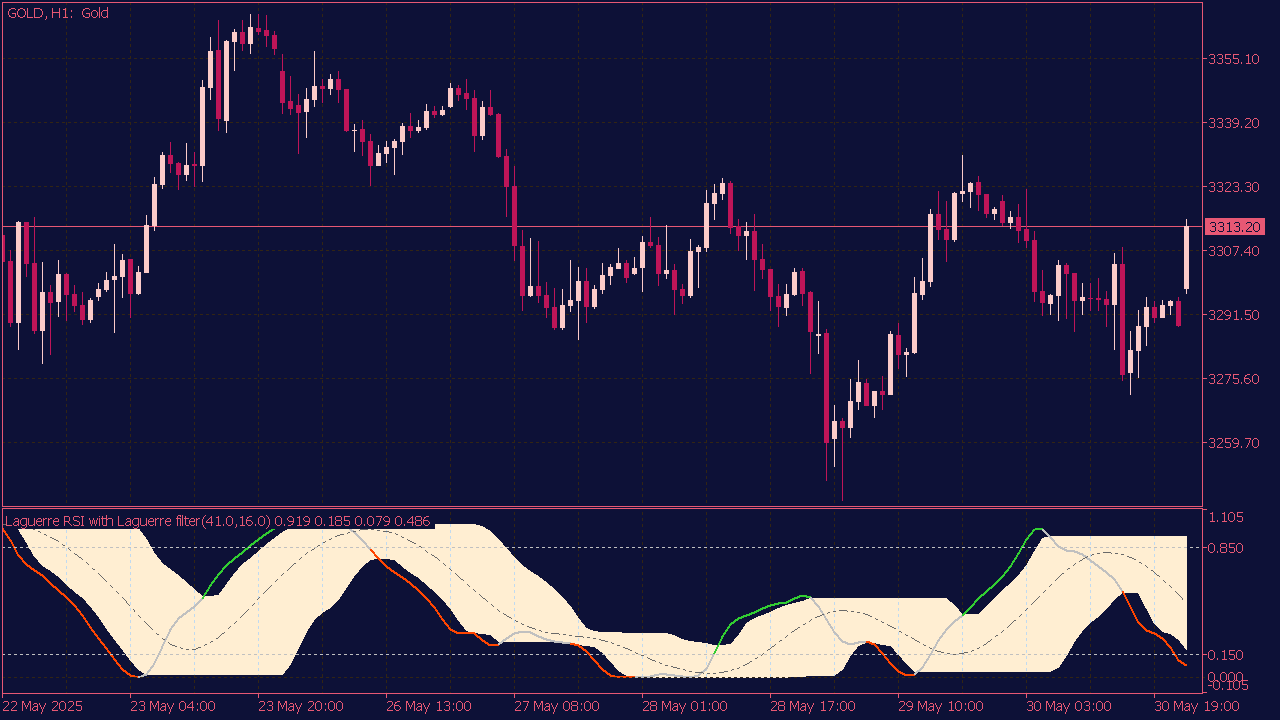Click the highest green peak of the Laguerre RSI line

click(x=1037, y=529)
